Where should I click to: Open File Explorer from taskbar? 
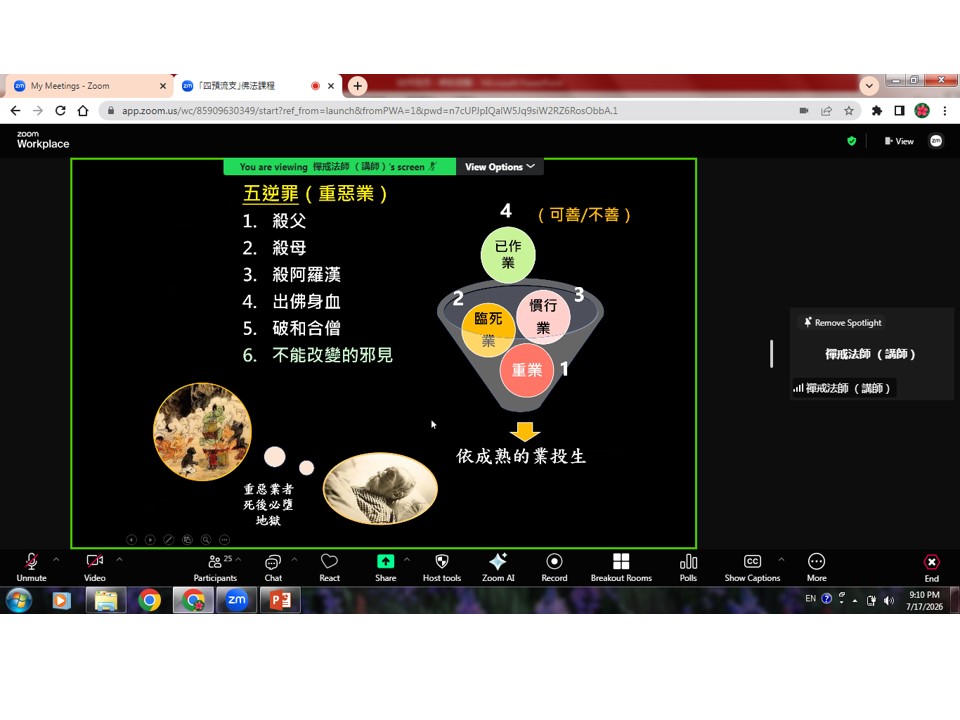click(x=105, y=601)
